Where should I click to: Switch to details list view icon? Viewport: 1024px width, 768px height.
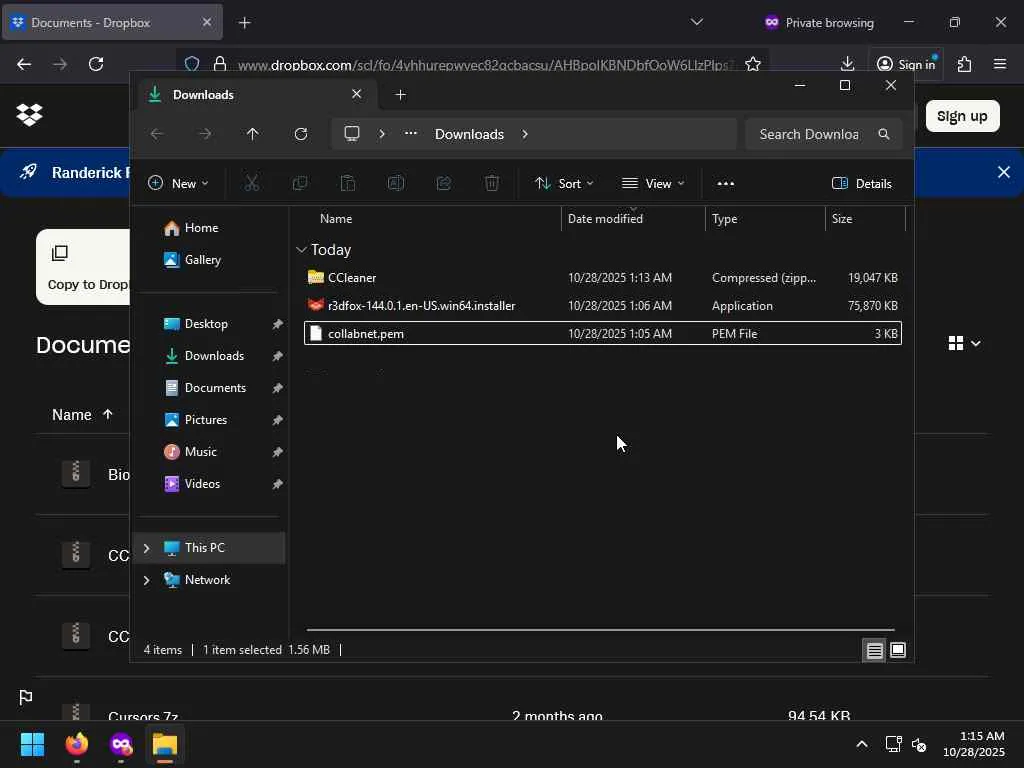(x=874, y=650)
